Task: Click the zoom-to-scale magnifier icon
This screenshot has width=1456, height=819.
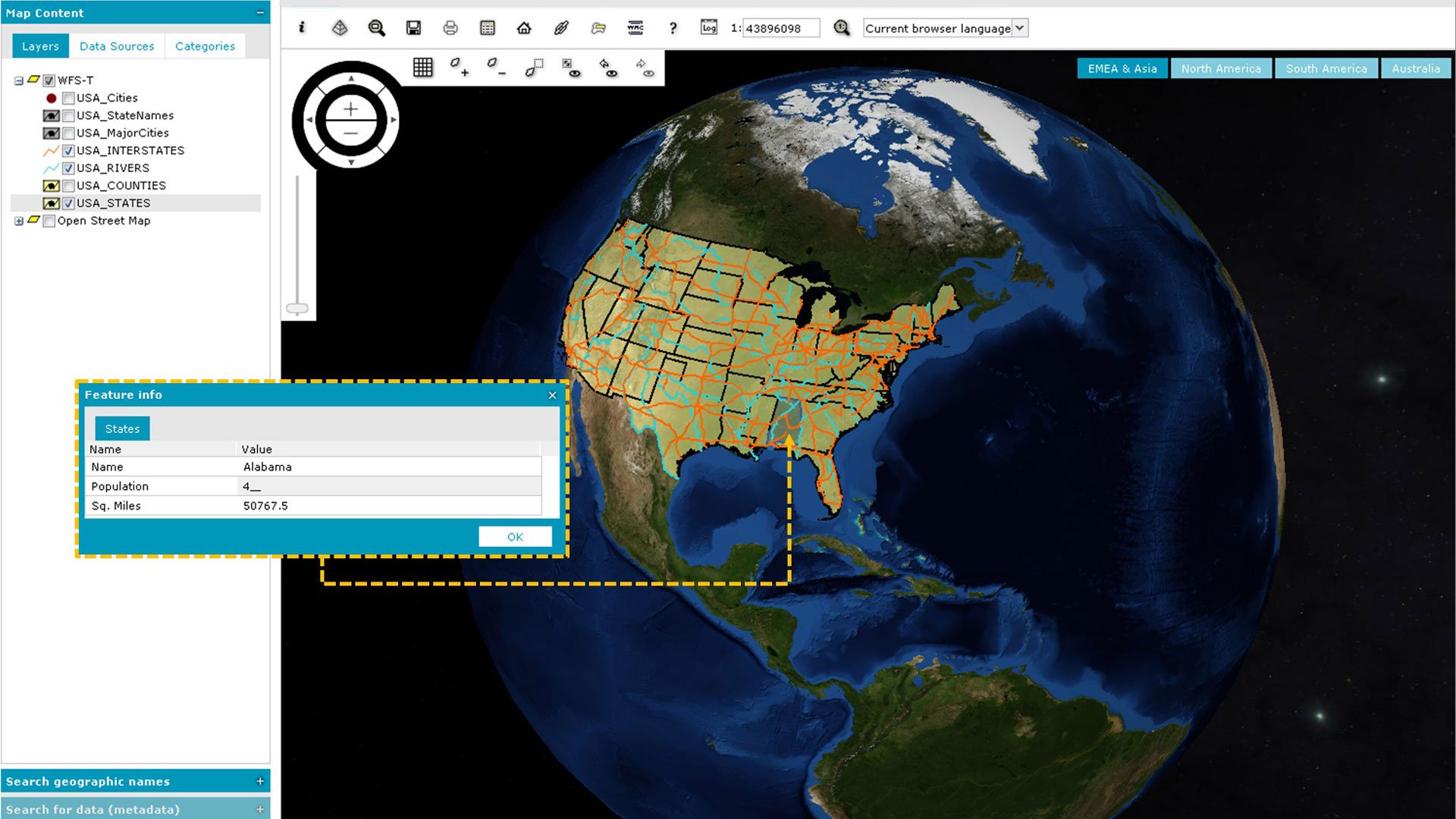Action: click(842, 28)
